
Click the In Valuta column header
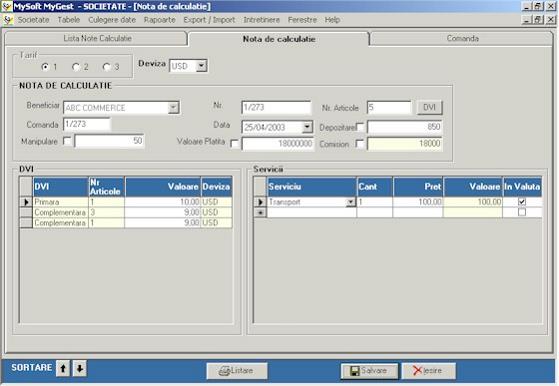pos(522,187)
